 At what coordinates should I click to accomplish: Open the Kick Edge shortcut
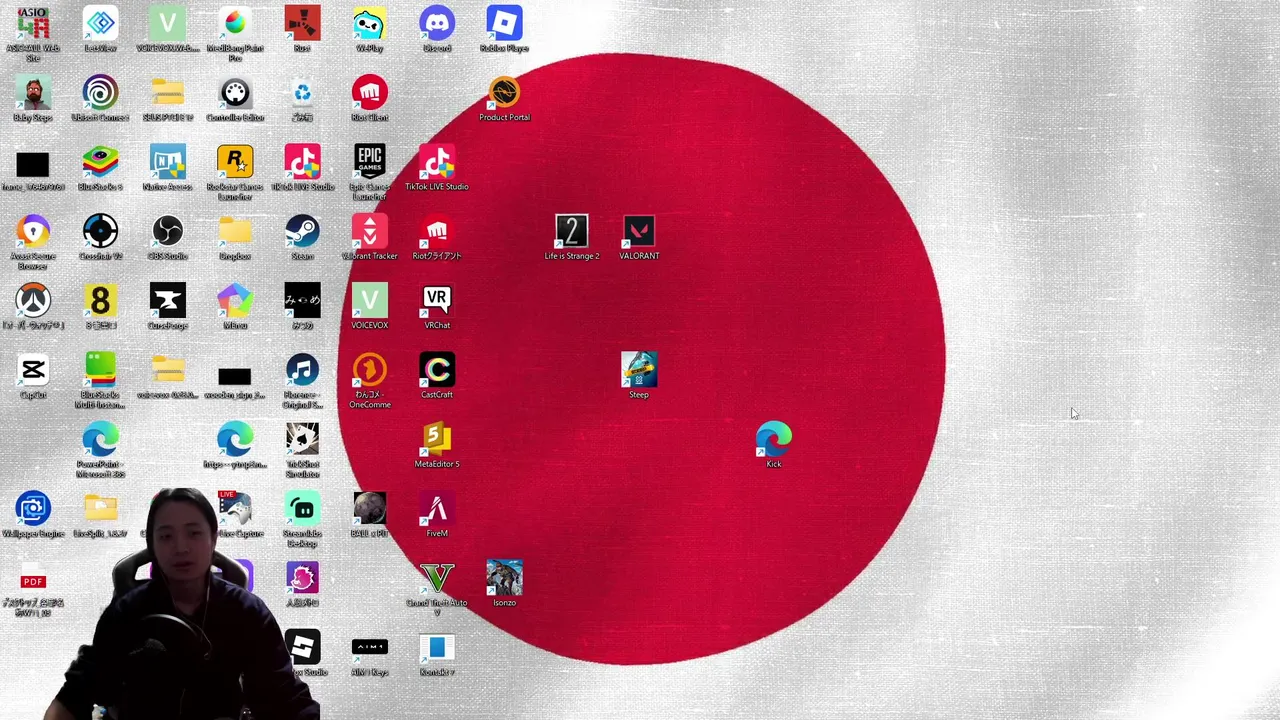tap(773, 440)
